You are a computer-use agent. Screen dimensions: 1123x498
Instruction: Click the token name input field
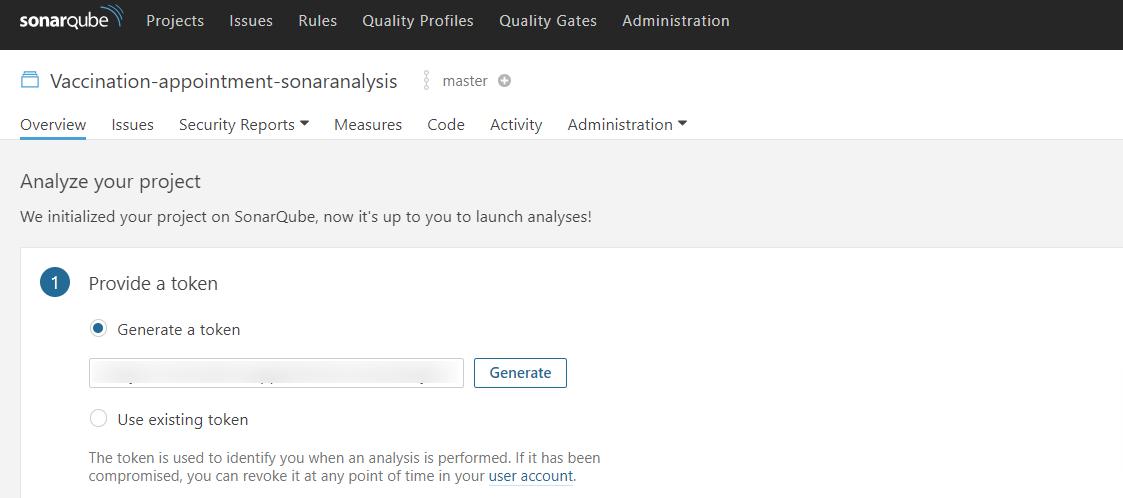[276, 373]
